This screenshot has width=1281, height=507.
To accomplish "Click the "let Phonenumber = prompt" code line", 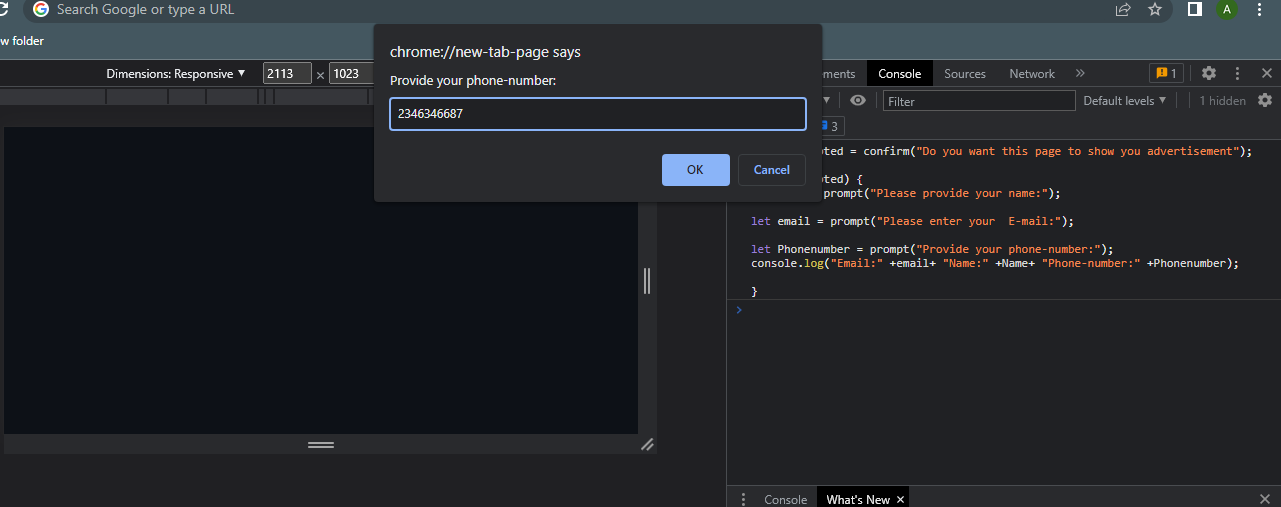I will 932,250.
